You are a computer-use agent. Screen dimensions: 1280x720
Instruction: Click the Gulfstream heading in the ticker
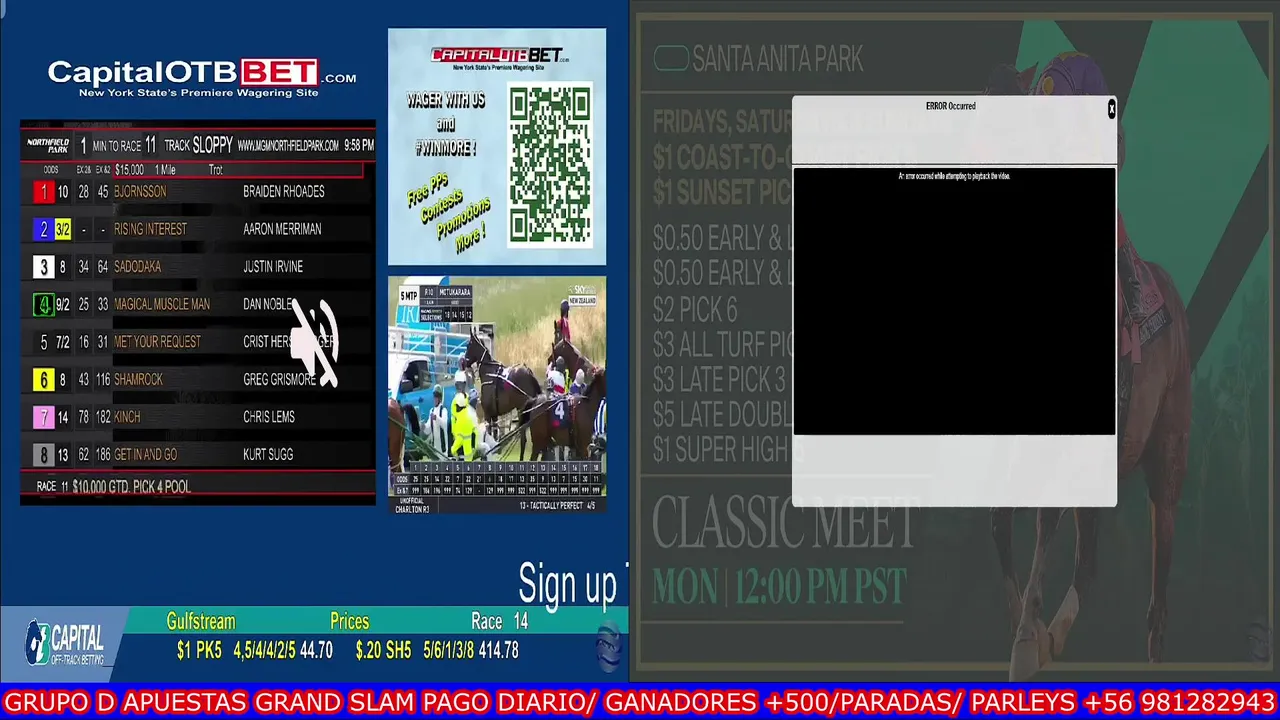coord(201,621)
